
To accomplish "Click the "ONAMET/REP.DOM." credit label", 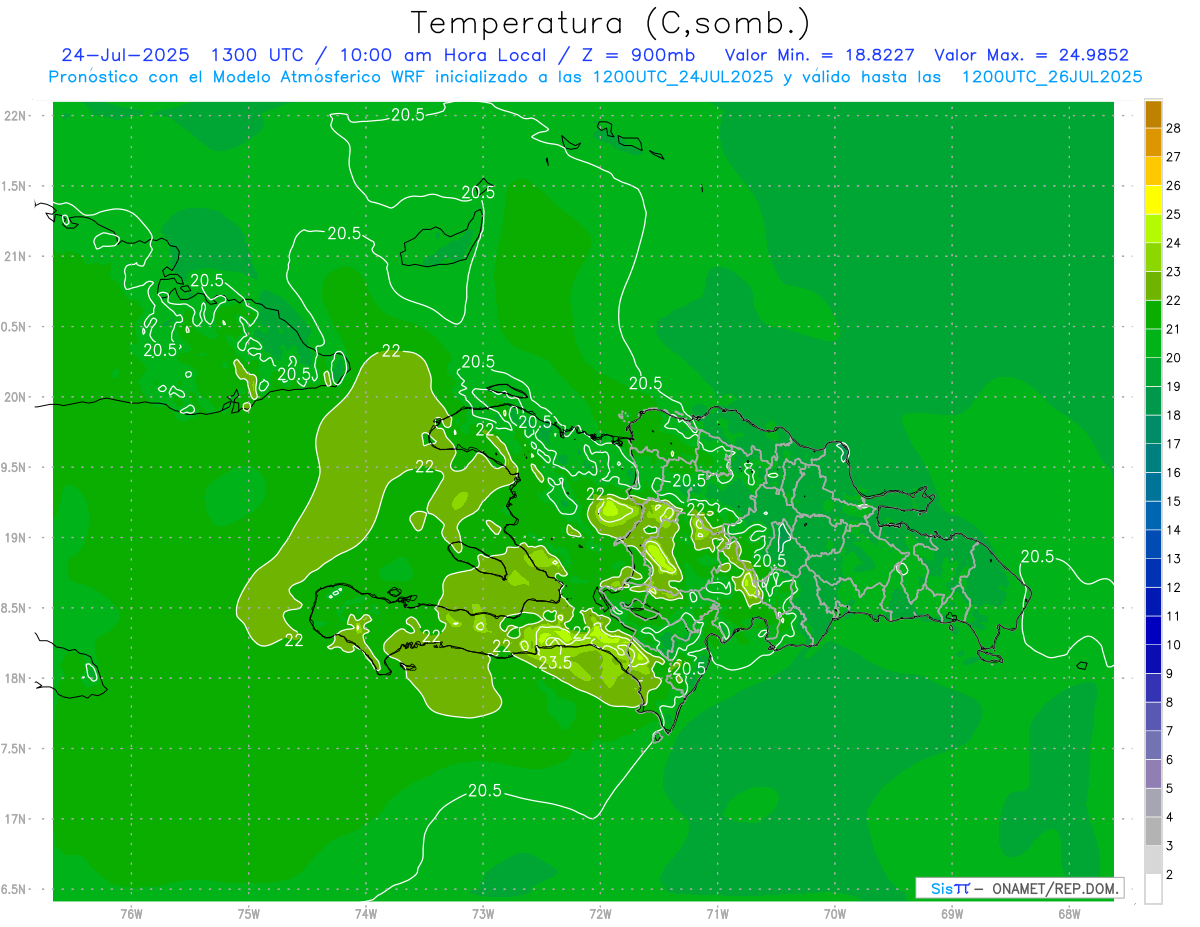I will tap(1055, 888).
